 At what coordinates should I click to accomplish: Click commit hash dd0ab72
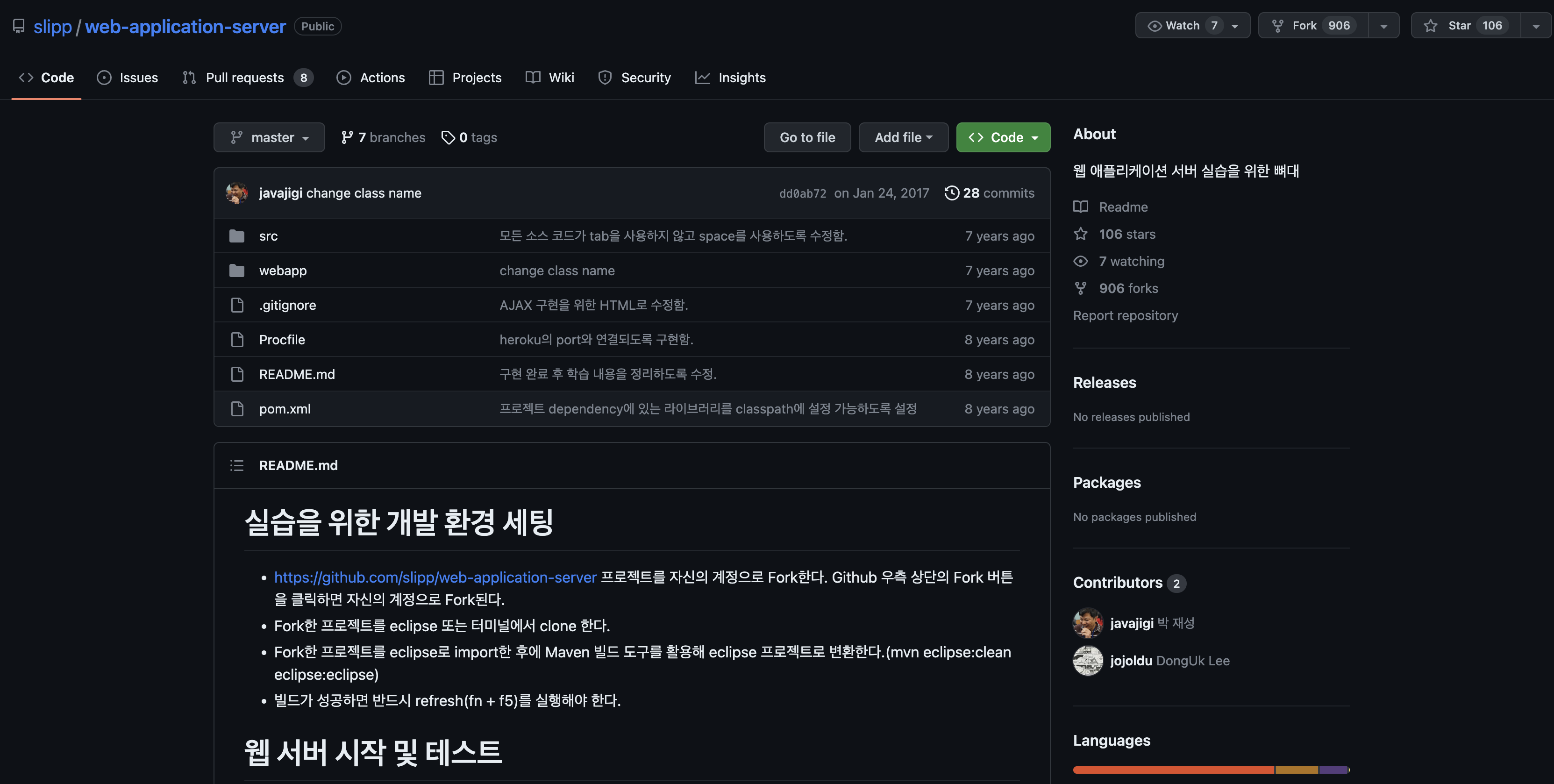[x=802, y=193]
